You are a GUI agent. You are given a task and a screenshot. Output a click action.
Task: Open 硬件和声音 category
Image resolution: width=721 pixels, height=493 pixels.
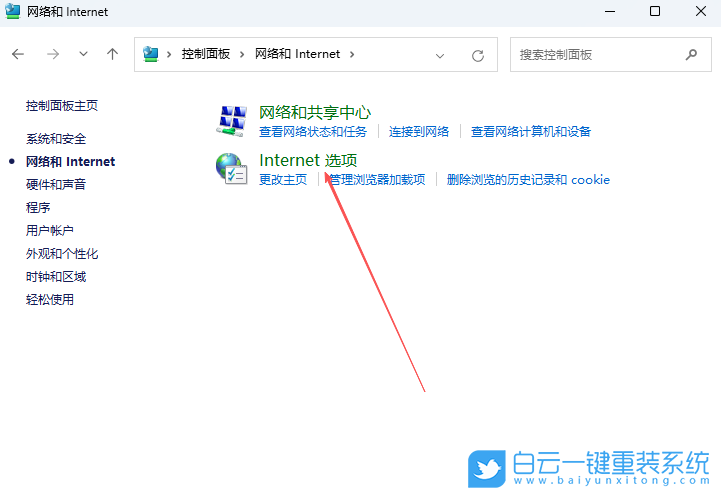coord(56,184)
